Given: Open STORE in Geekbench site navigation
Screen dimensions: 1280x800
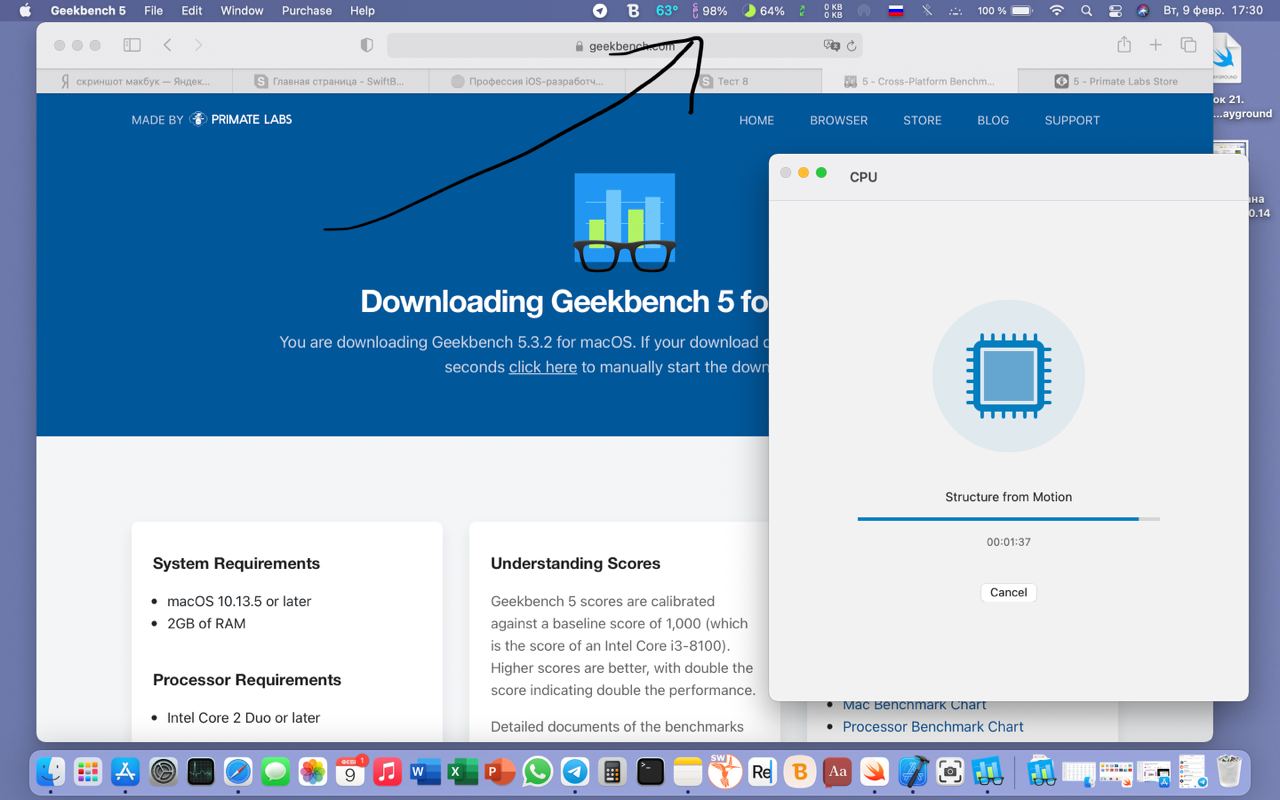Looking at the screenshot, I should click(922, 120).
